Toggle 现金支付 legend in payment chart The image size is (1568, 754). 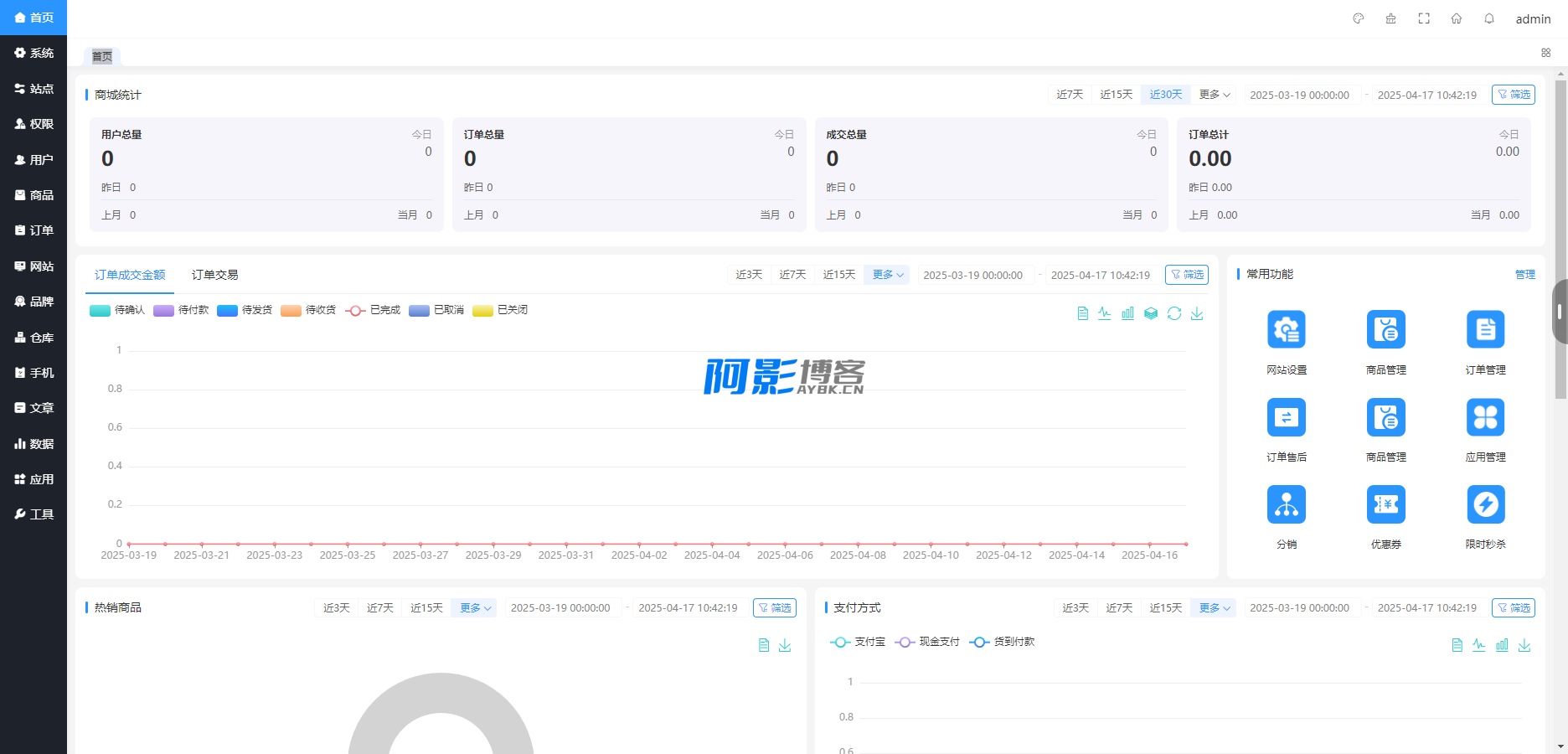(x=927, y=642)
